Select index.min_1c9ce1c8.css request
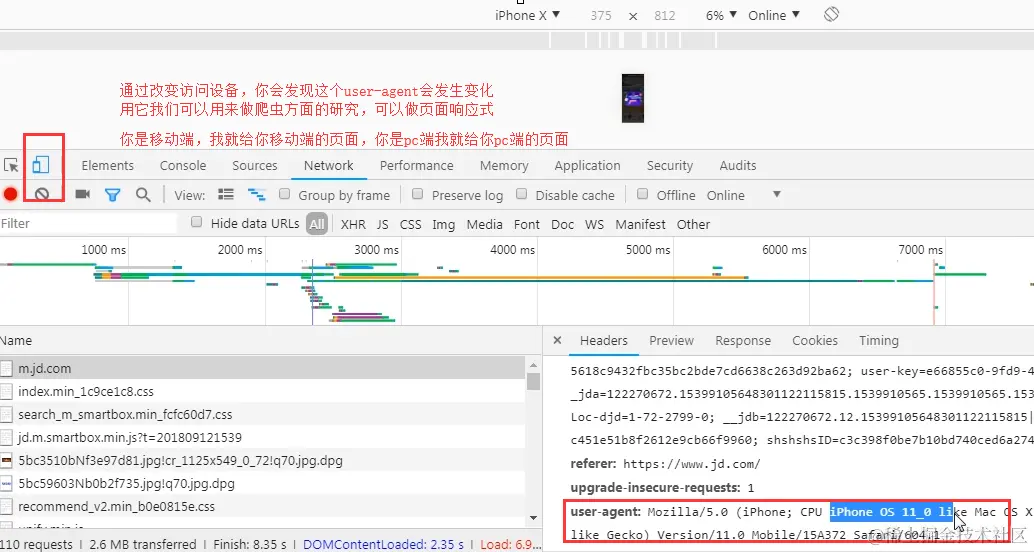Viewport: 1034px width, 552px height. [264, 391]
